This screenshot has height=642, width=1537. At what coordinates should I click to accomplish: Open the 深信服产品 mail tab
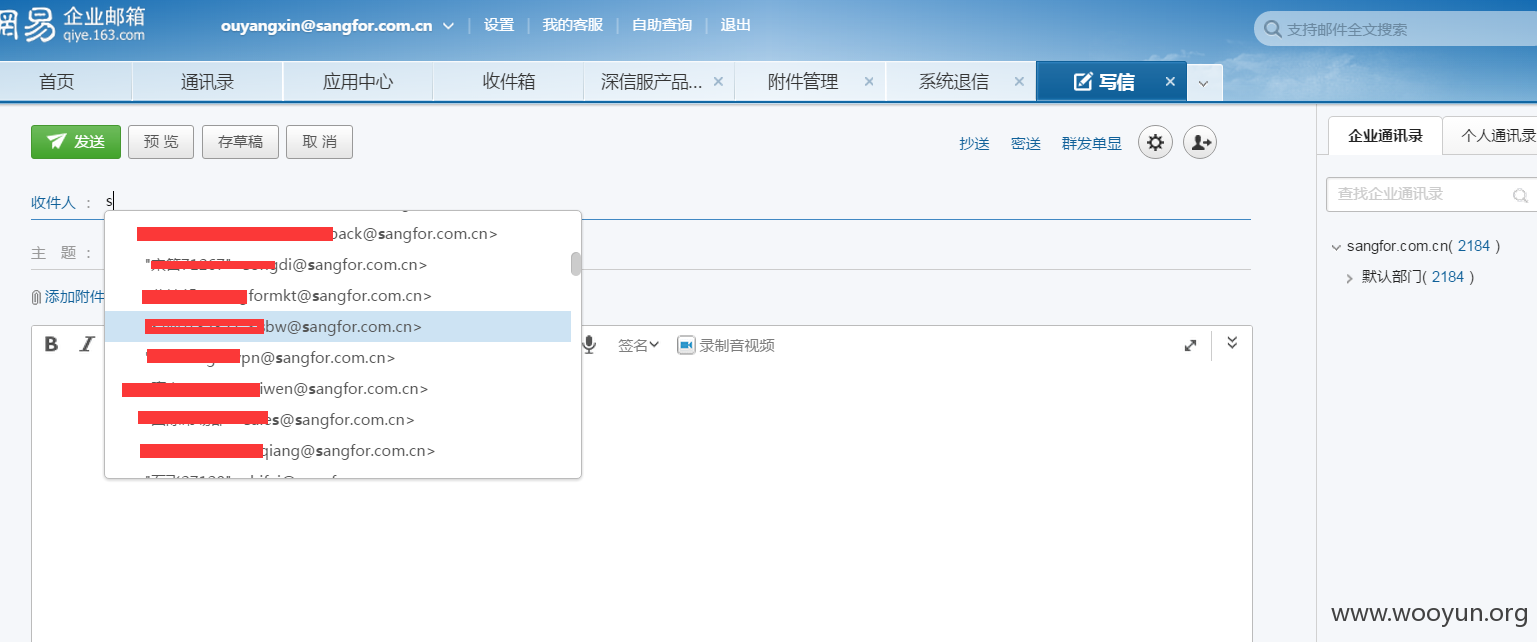(x=651, y=82)
